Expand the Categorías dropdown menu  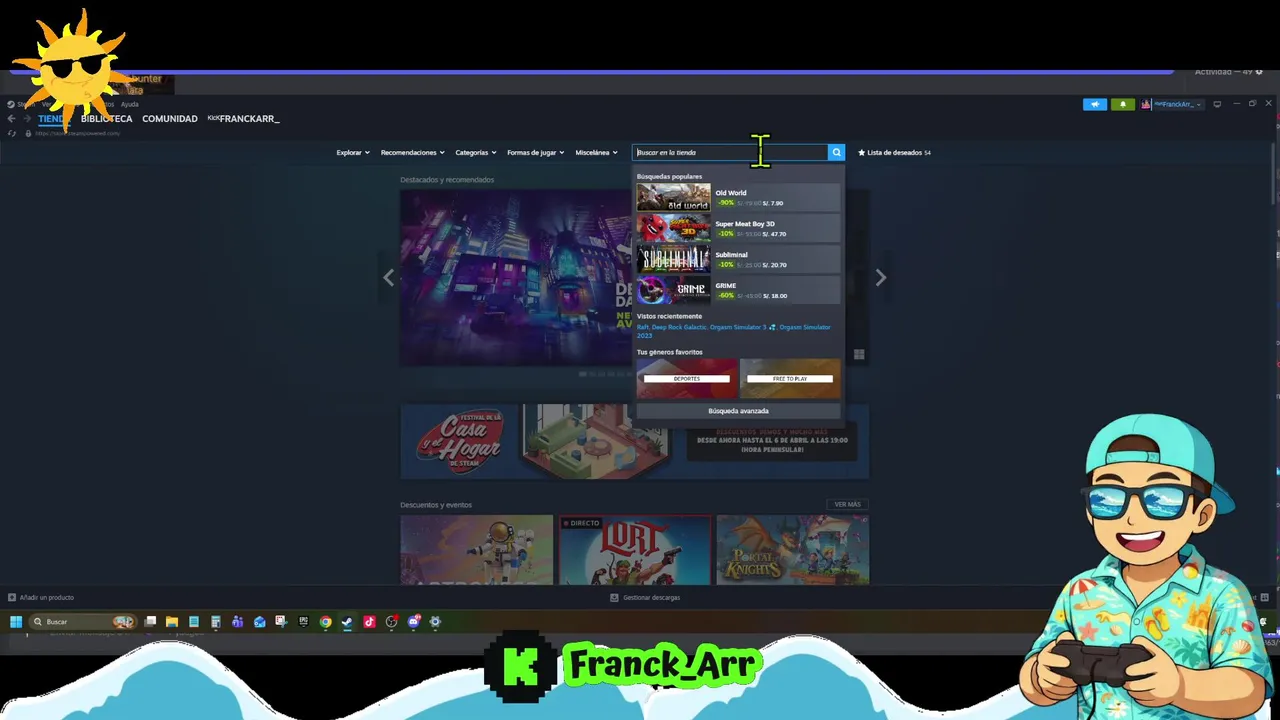476,153
